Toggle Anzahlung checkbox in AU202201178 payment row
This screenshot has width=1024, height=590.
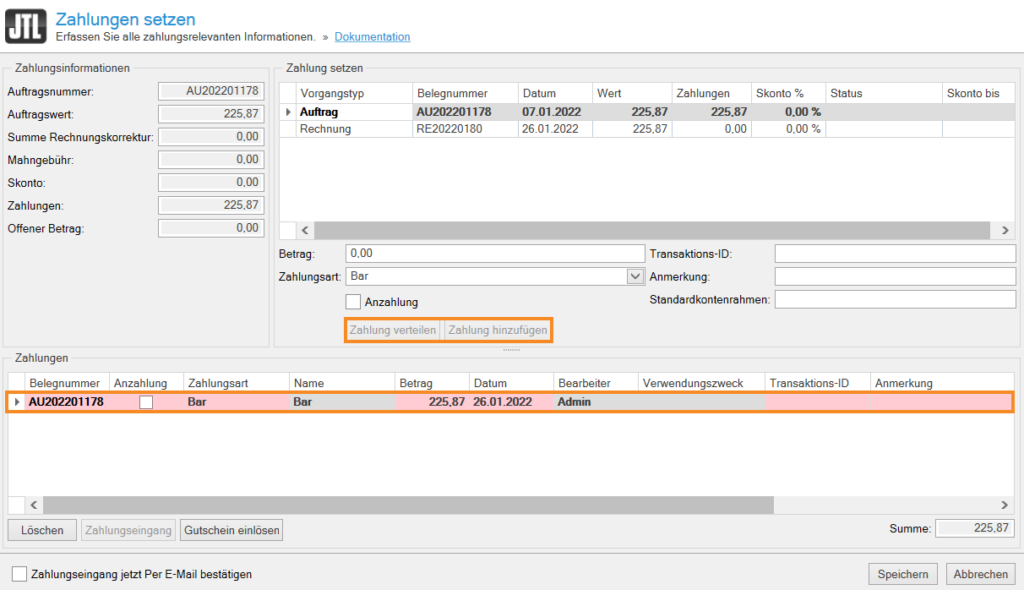click(x=147, y=402)
